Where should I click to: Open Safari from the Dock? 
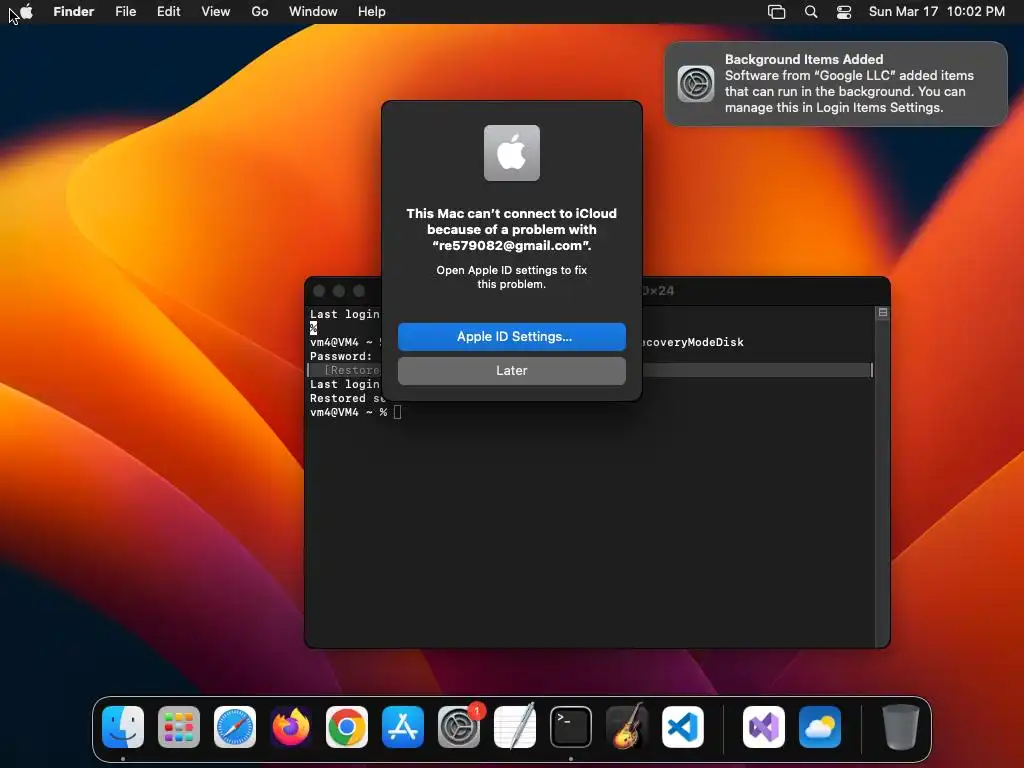point(235,727)
